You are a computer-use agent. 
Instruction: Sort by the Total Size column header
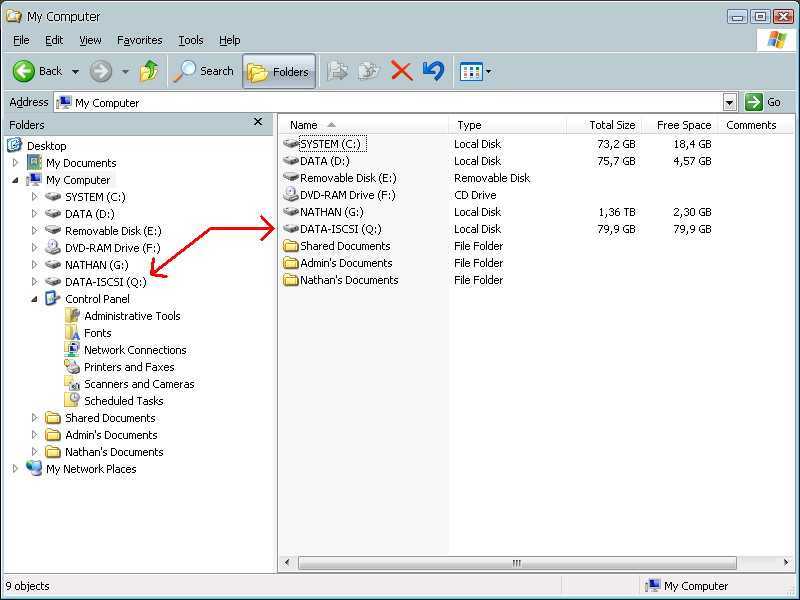[604, 125]
